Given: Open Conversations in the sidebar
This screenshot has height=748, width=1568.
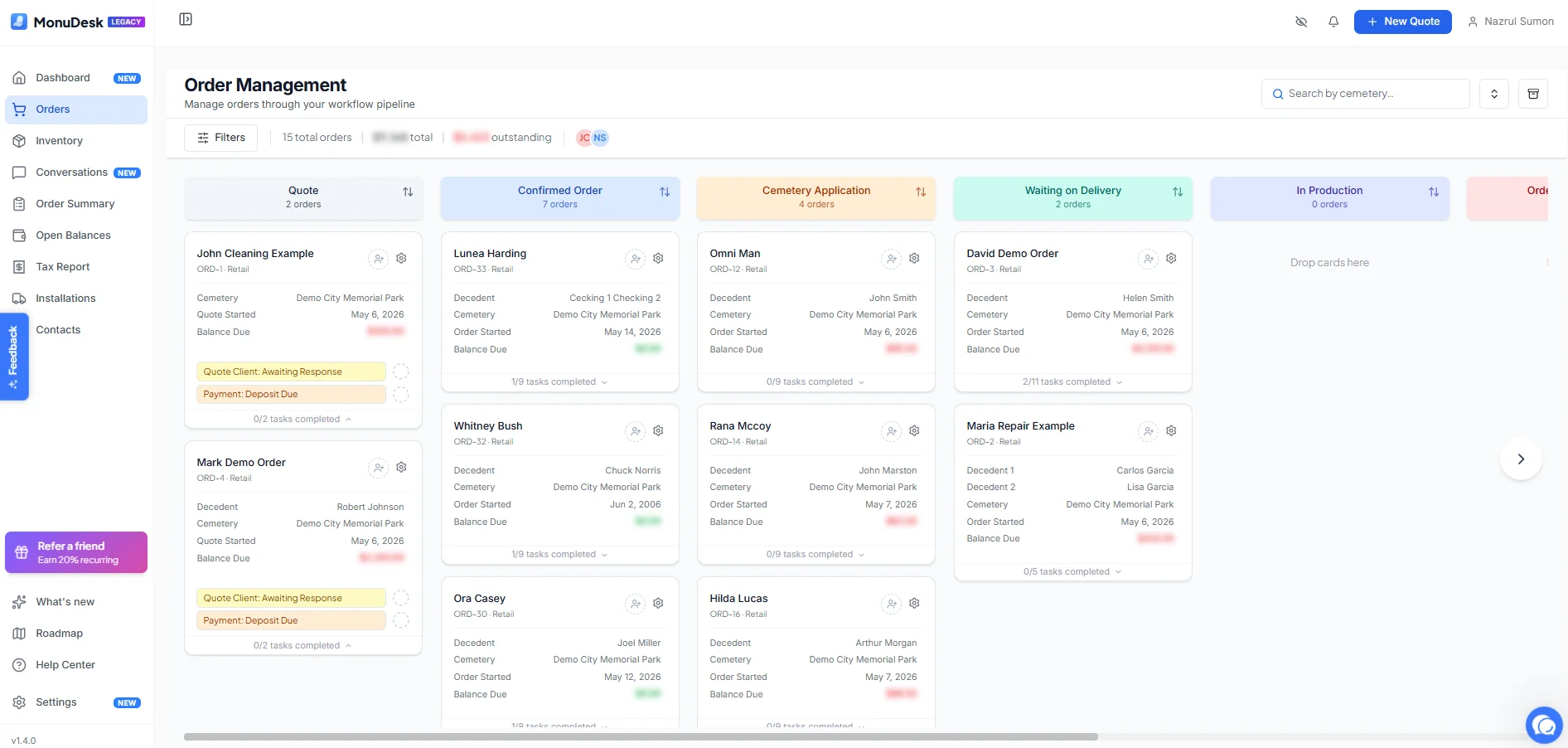Looking at the screenshot, I should pos(76,172).
